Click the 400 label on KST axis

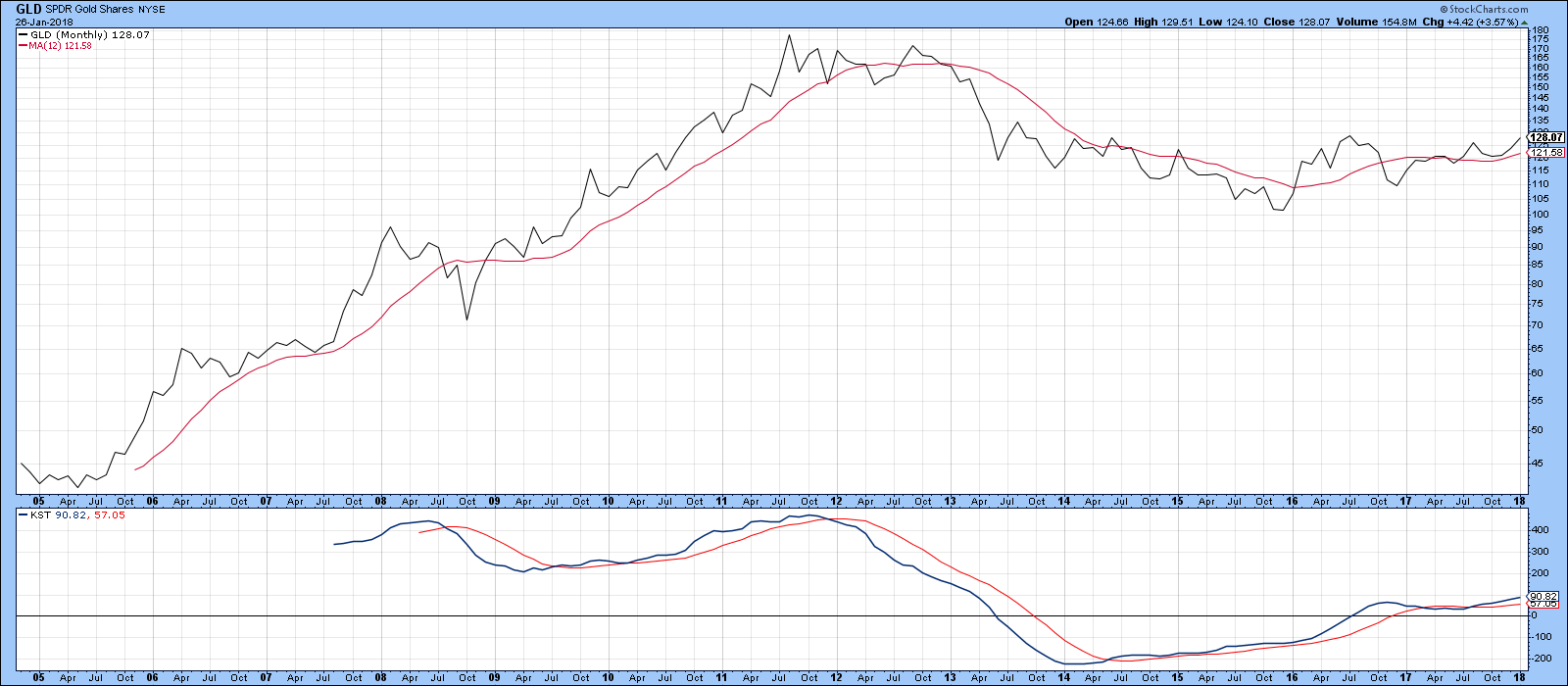pos(1538,530)
